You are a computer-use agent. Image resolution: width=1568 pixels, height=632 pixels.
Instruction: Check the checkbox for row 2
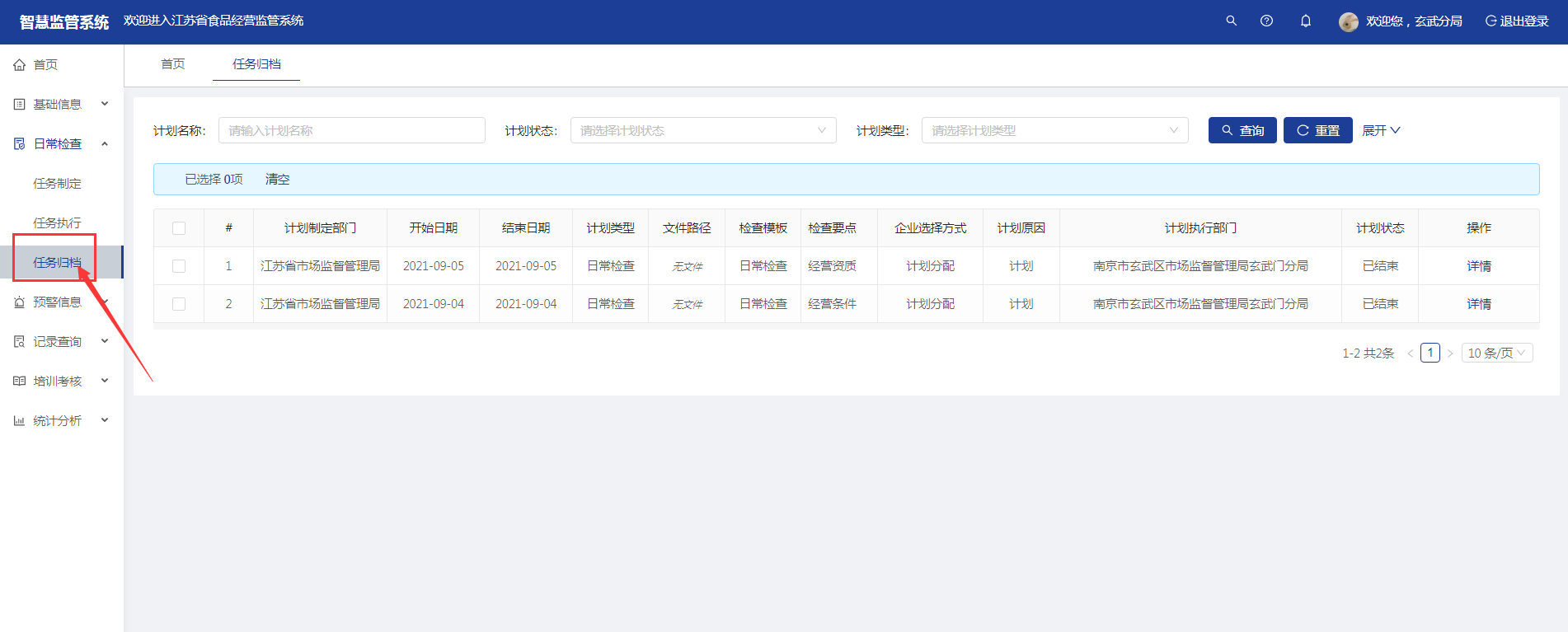click(179, 304)
